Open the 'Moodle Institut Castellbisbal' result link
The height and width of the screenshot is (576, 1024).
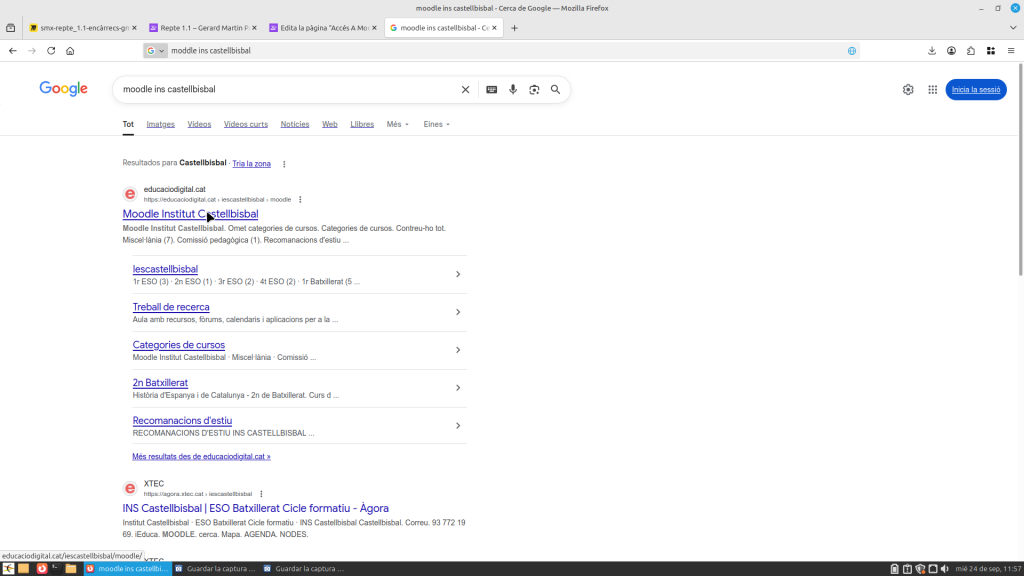click(190, 214)
